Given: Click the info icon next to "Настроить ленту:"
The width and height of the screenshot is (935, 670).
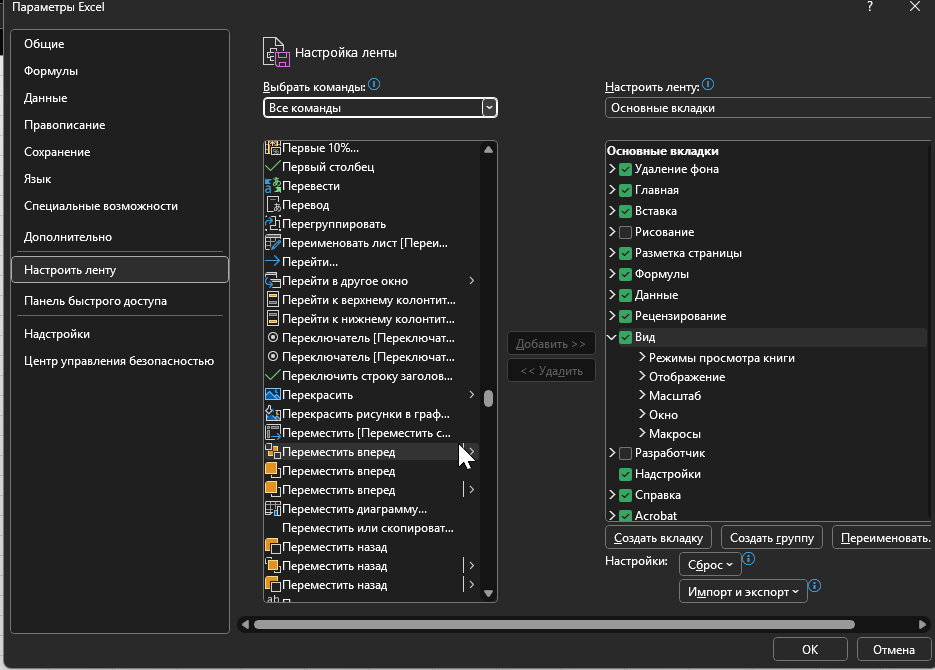Looking at the screenshot, I should (708, 85).
